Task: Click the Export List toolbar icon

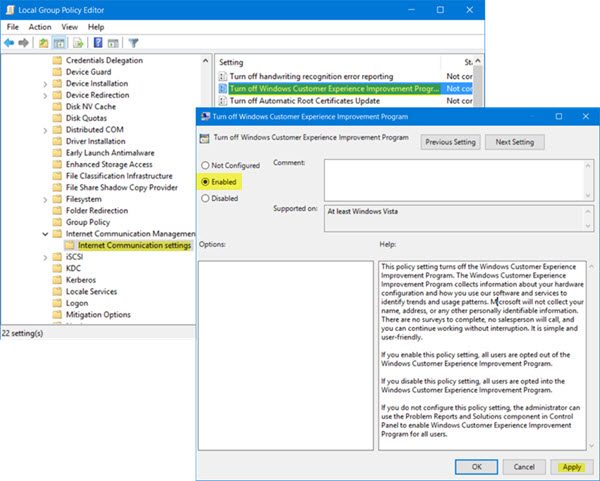Action: (78, 43)
